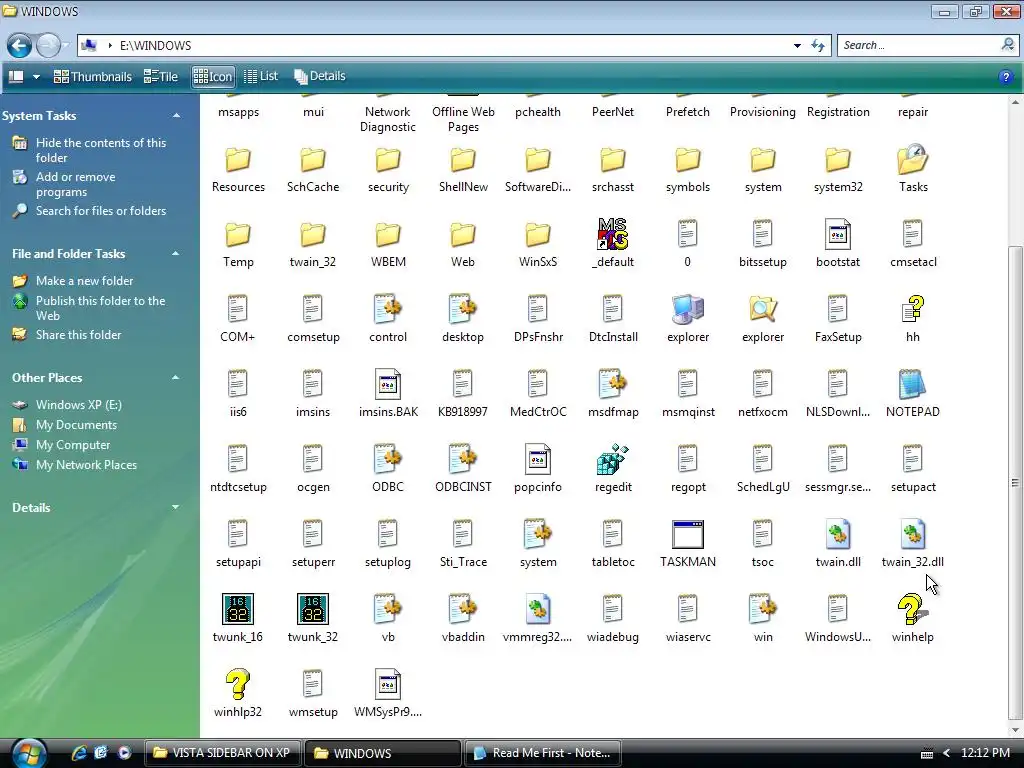Select the win configuration file icon
1024x768 pixels.
(x=763, y=610)
